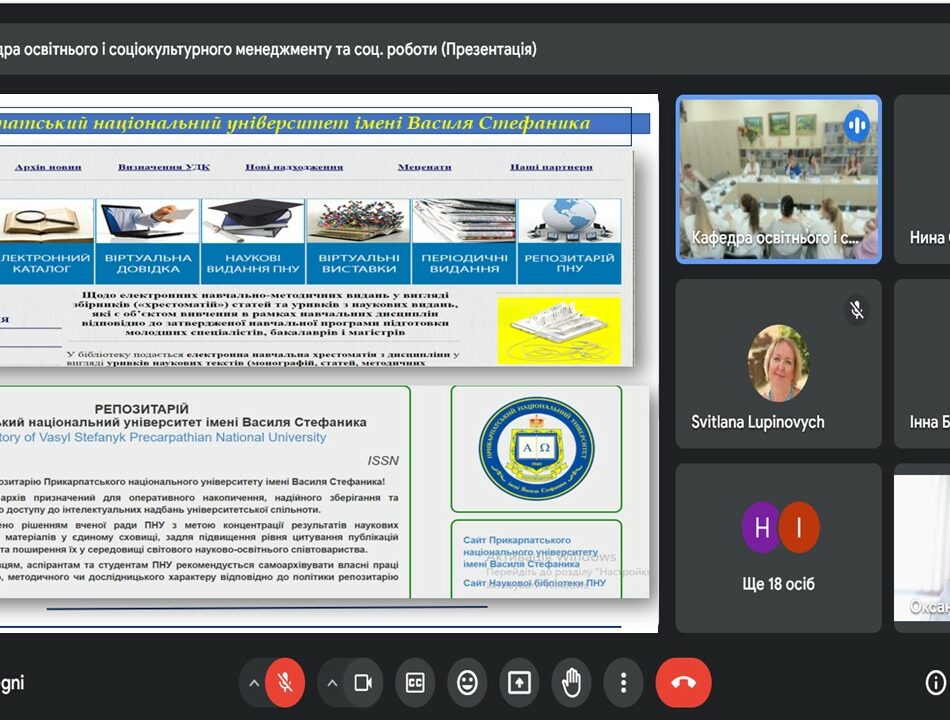The image size is (950, 720).
Task: Expand the video settings arrow beside the camera
Action: [333, 683]
